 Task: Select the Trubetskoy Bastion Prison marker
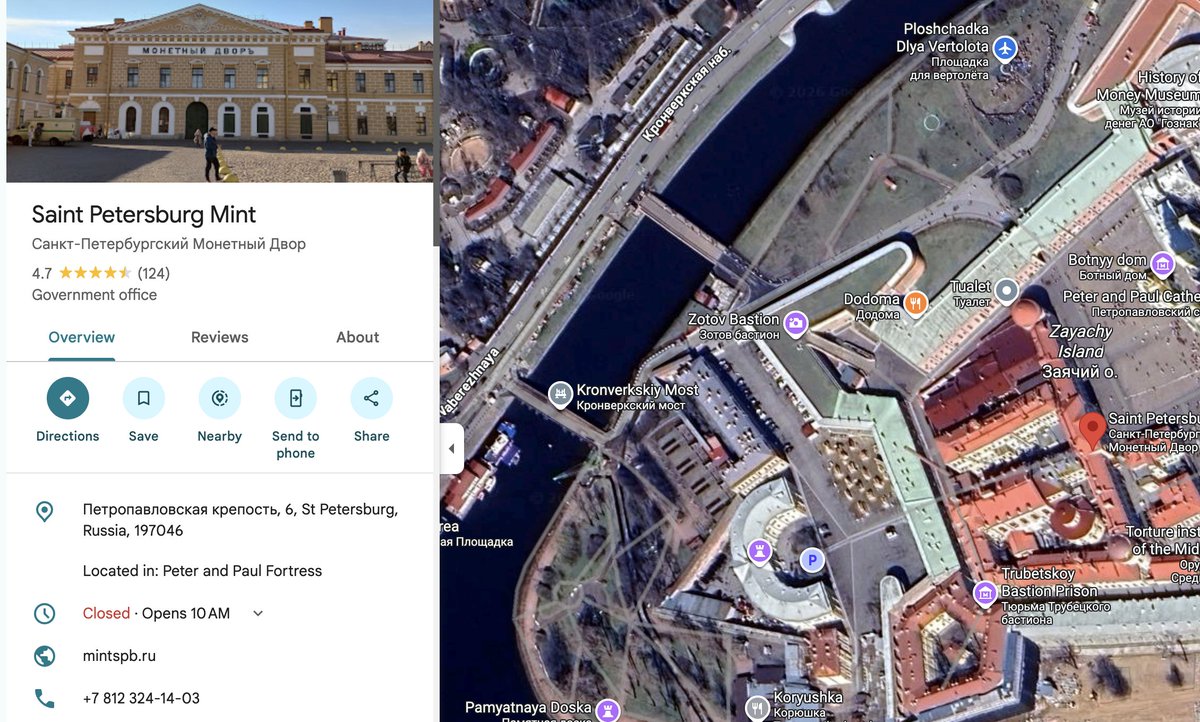point(986,593)
